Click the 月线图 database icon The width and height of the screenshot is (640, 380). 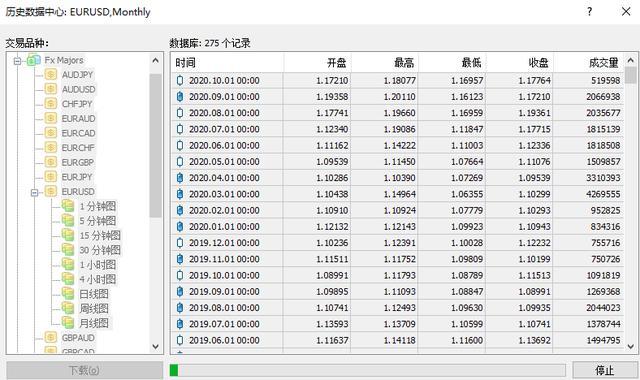tap(68, 323)
